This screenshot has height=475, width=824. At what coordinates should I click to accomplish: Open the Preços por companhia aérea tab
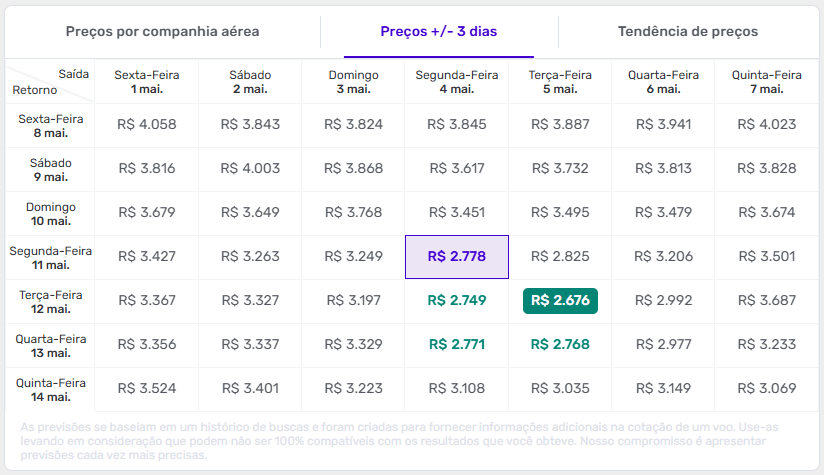click(x=162, y=31)
